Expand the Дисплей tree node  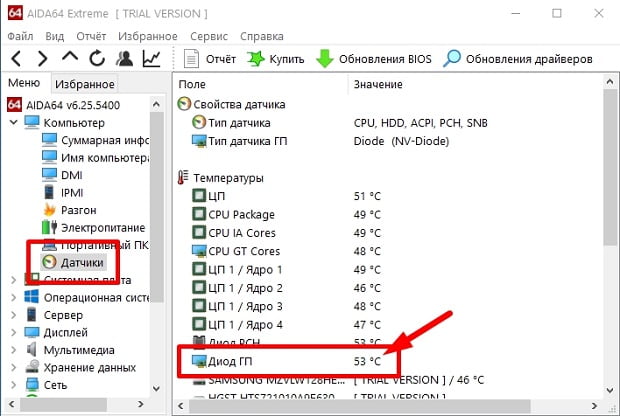pyautogui.click(x=14, y=332)
